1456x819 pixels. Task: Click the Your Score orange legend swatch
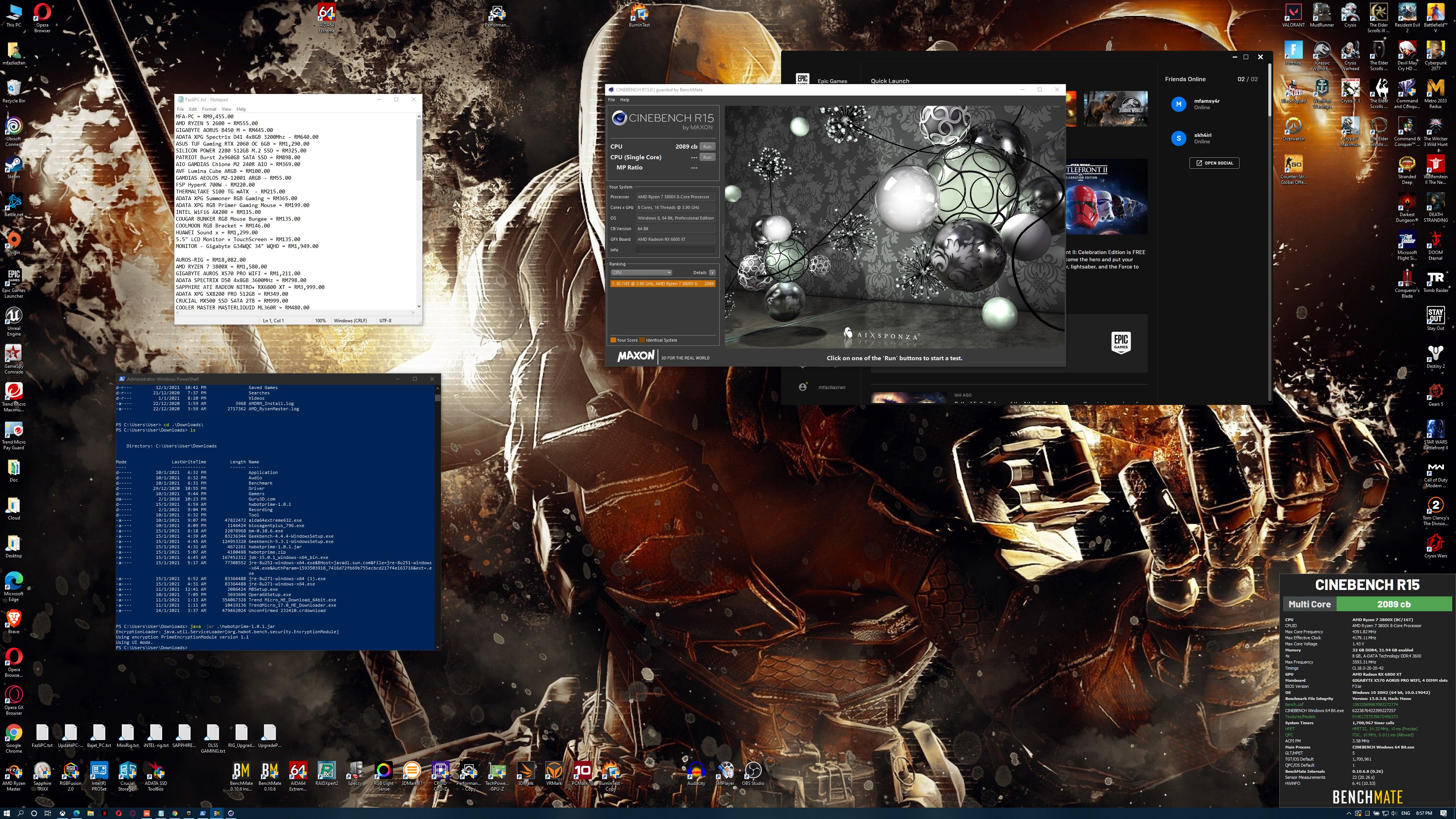coord(613,340)
